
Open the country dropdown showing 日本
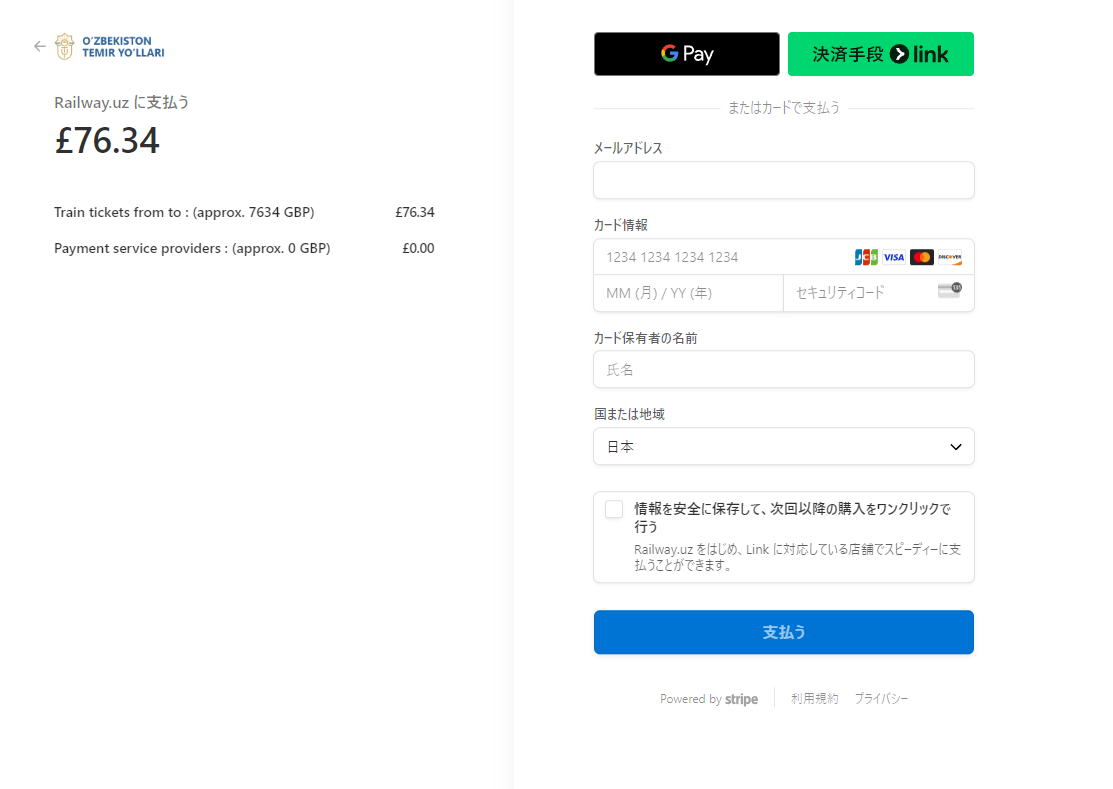[784, 446]
